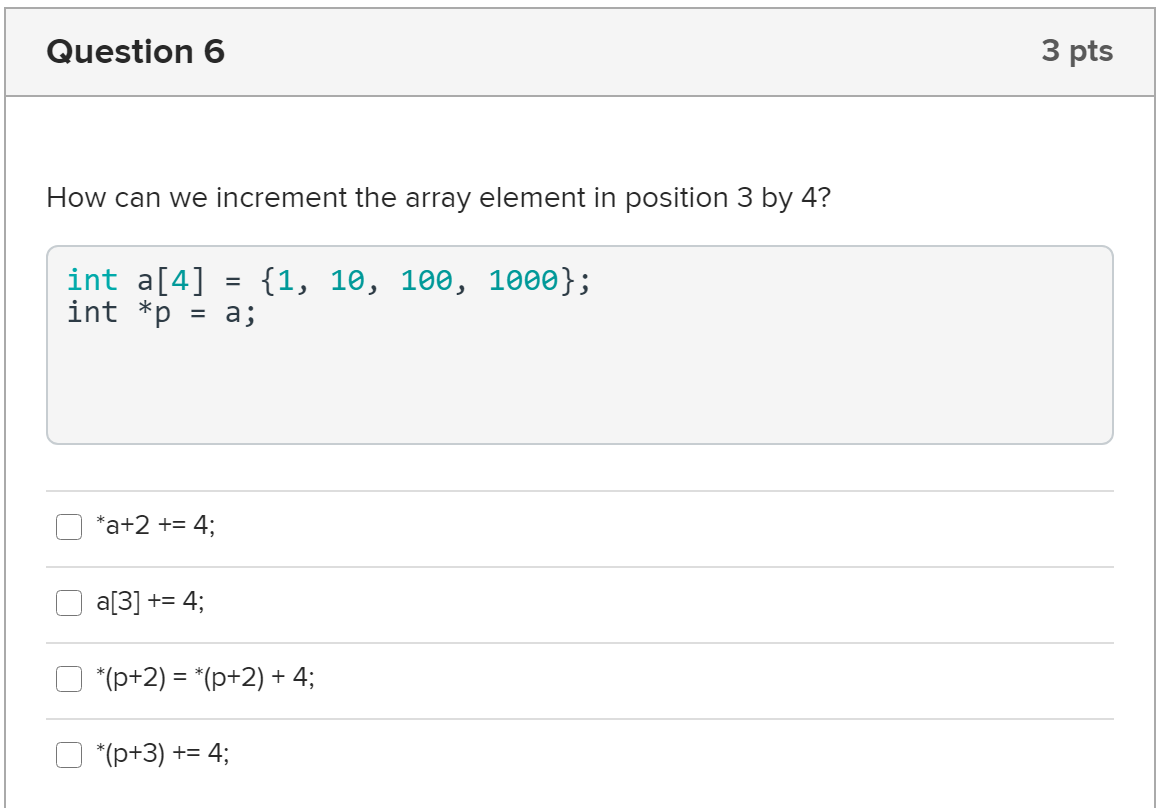The image size is (1158, 808).
Task: Check the answer option "a[3] += 4;"
Action: (68, 600)
